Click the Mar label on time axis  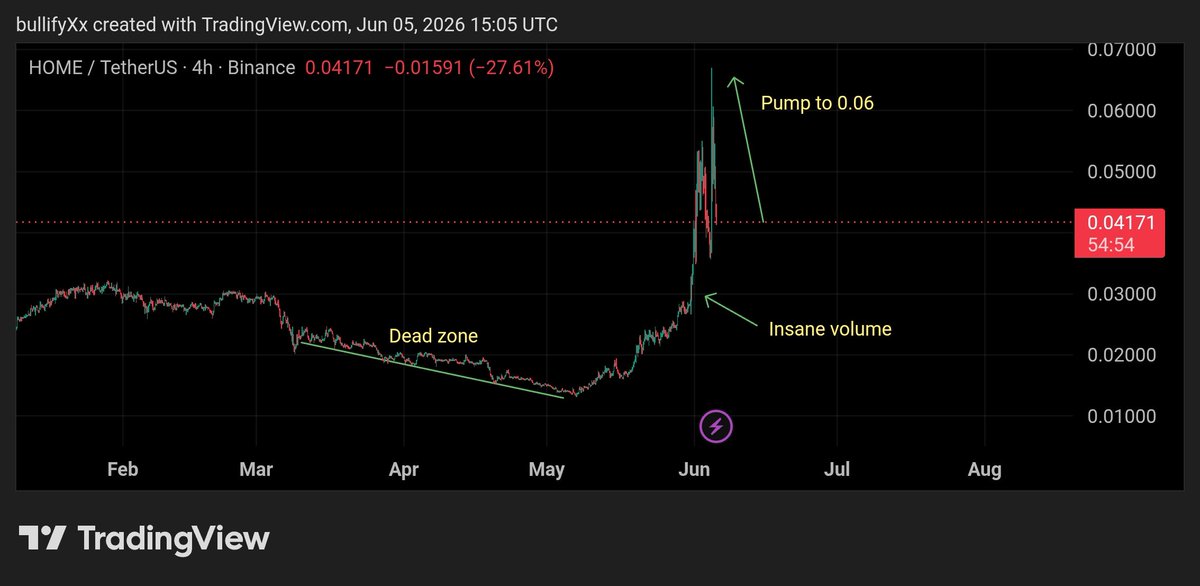pyautogui.click(x=257, y=469)
